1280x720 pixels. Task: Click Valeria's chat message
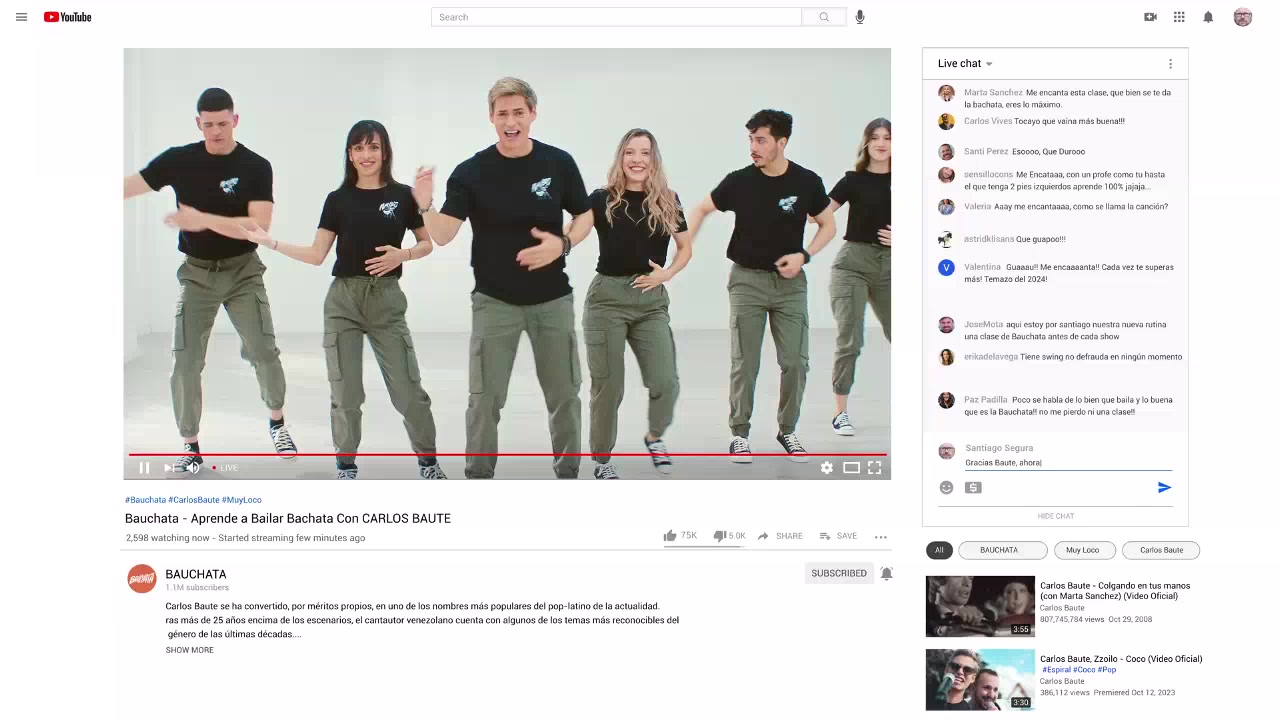click(x=1081, y=207)
